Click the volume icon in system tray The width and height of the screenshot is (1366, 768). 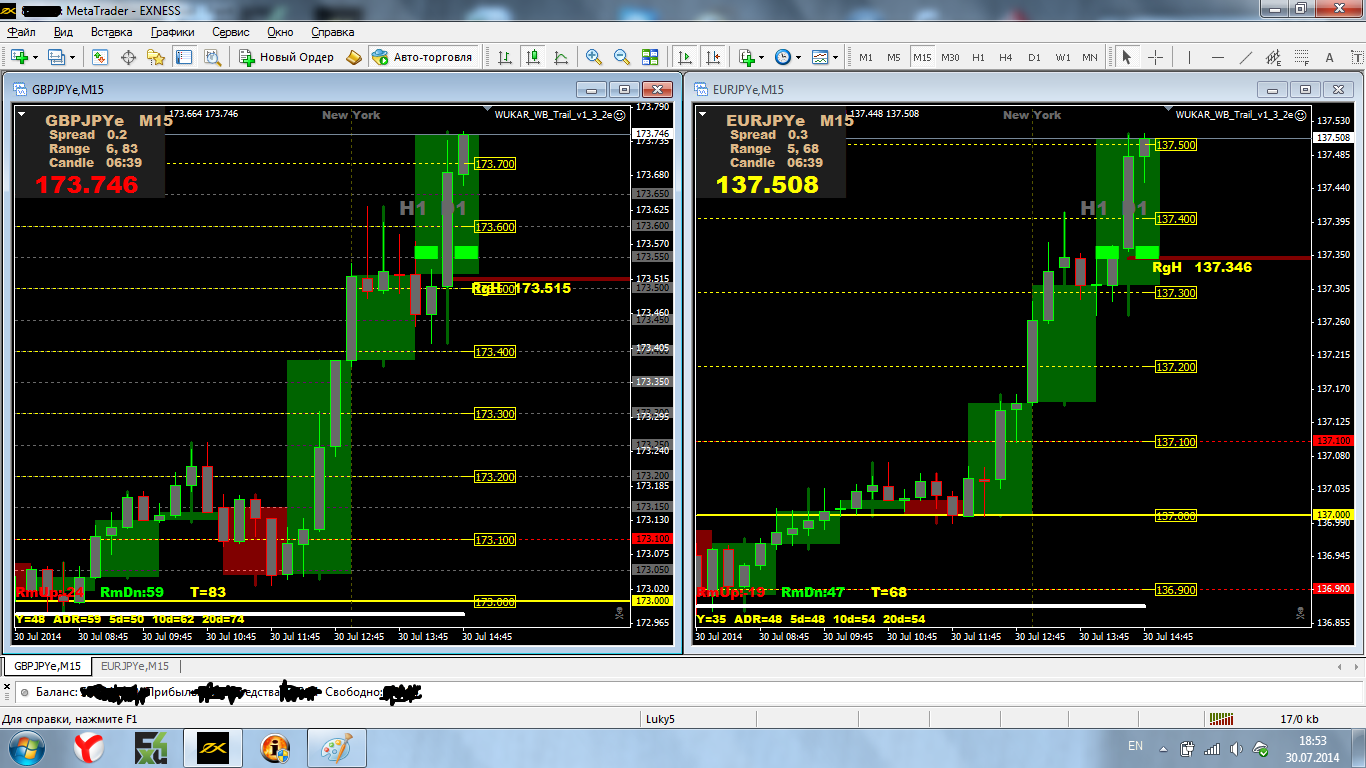coord(1238,748)
